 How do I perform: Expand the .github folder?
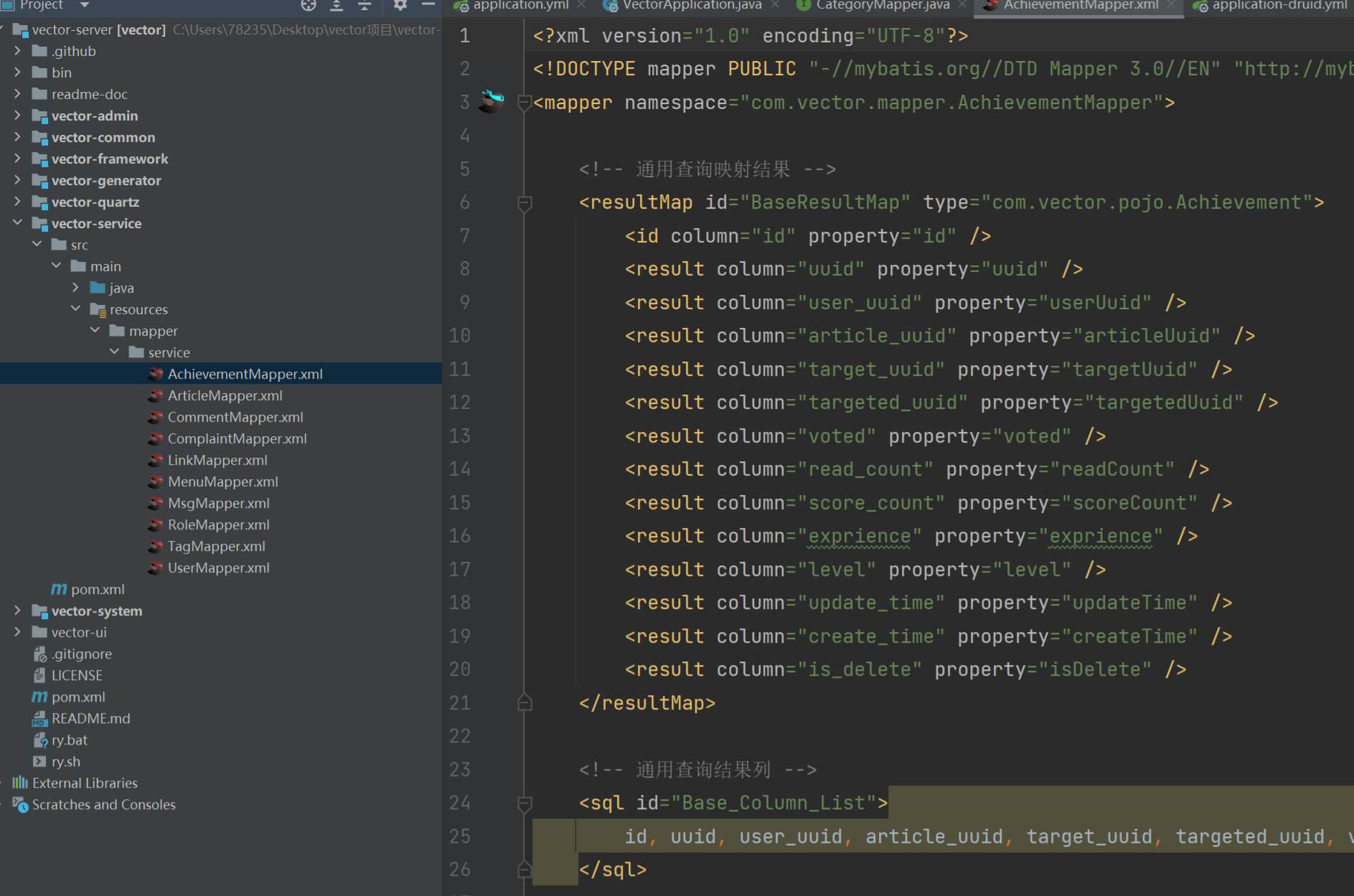coord(18,51)
